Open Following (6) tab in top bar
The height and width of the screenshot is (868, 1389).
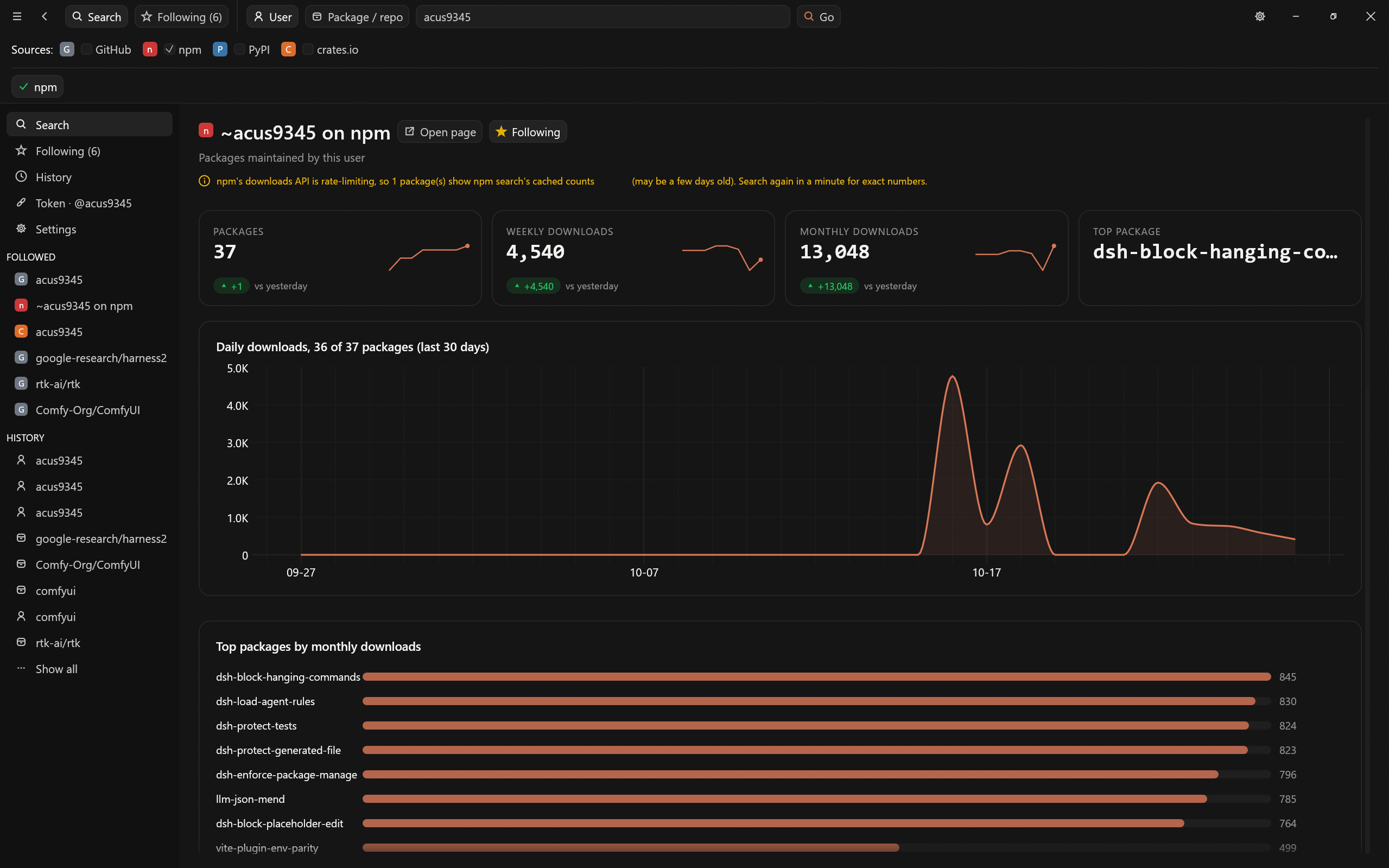pyautogui.click(x=181, y=17)
